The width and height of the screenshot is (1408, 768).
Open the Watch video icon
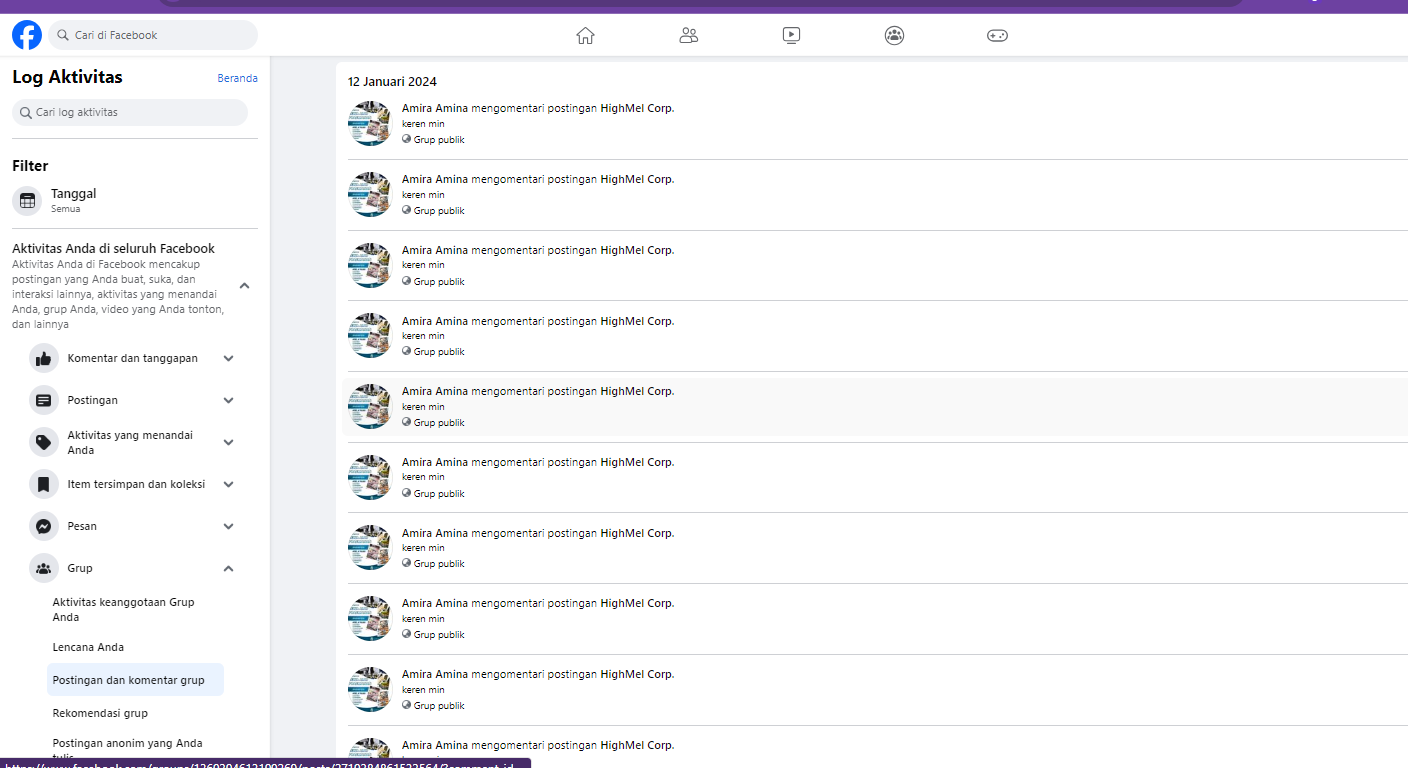791,35
